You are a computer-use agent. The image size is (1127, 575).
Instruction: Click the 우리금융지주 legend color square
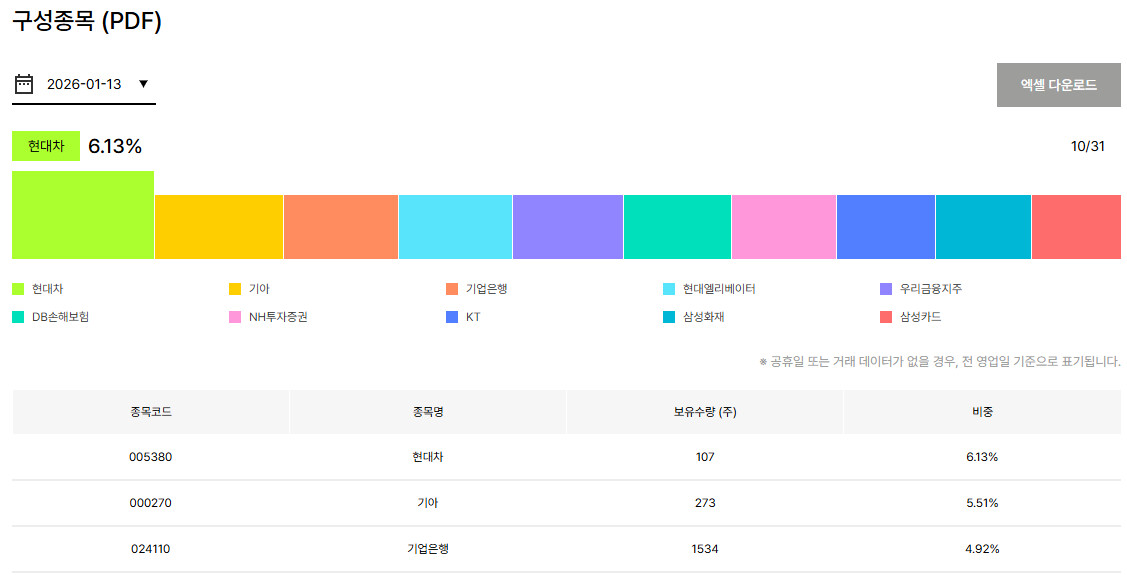click(x=886, y=289)
